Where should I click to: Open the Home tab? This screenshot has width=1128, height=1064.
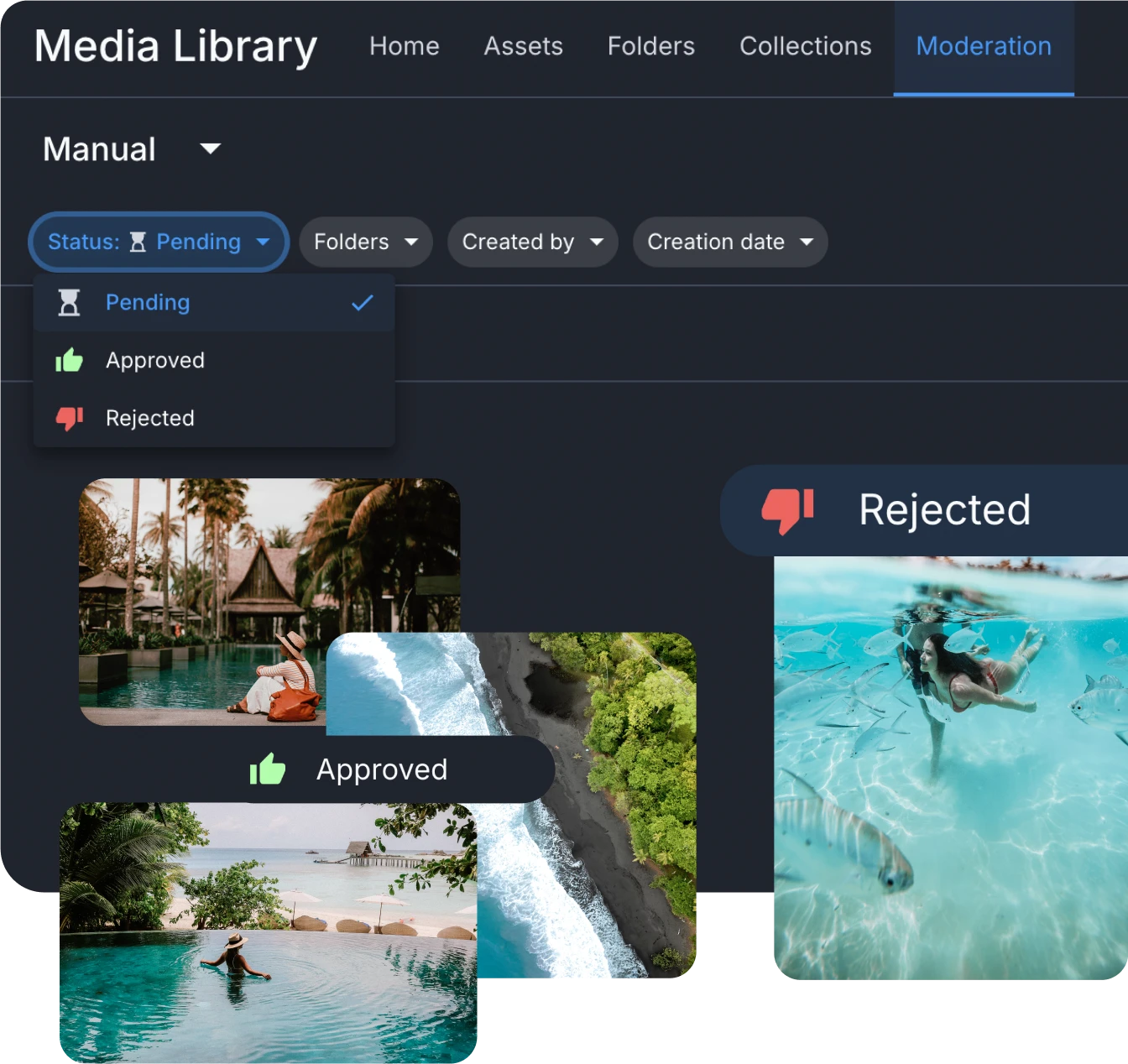[x=404, y=46]
